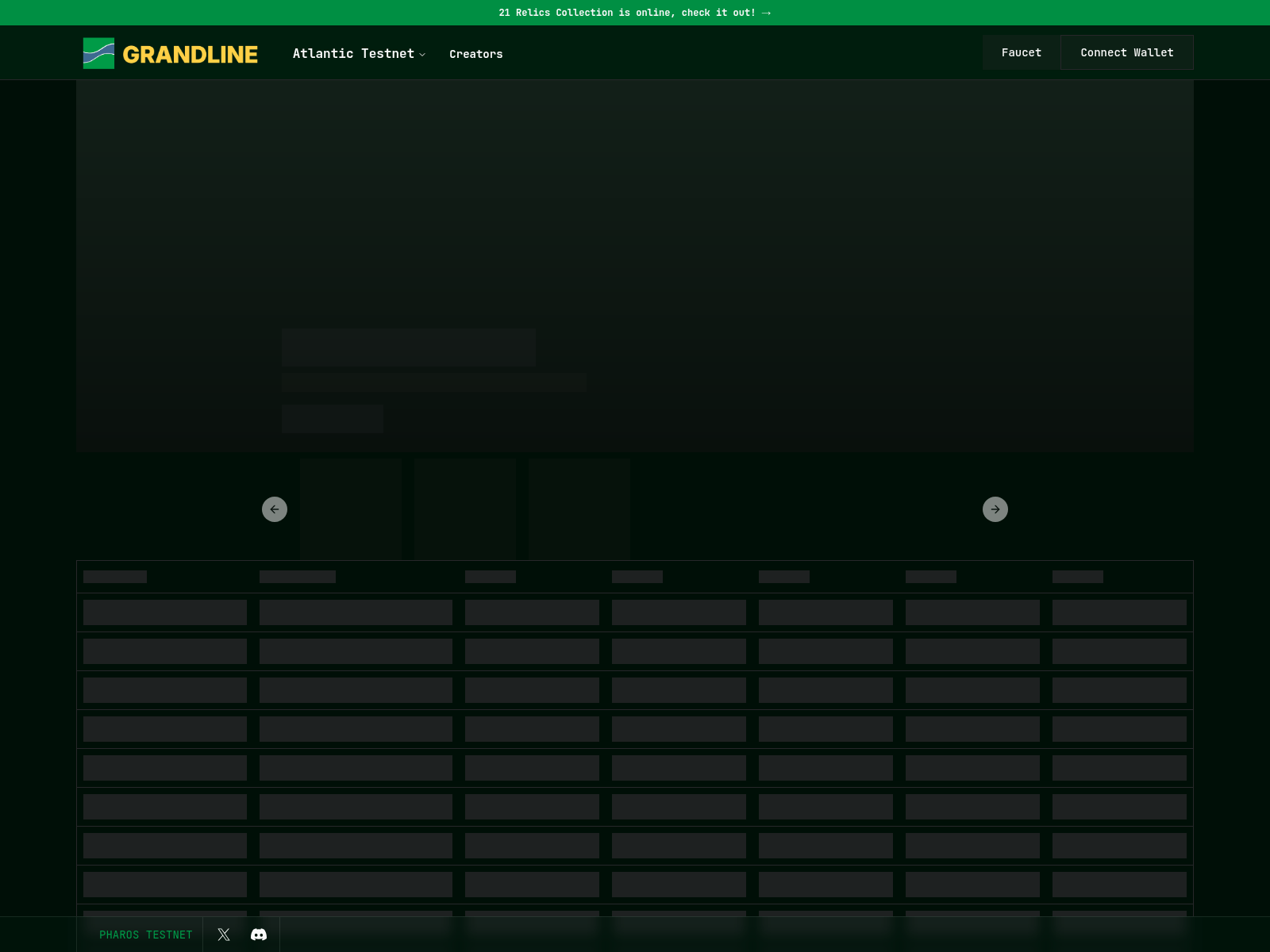Click the Faucet button

click(1021, 52)
